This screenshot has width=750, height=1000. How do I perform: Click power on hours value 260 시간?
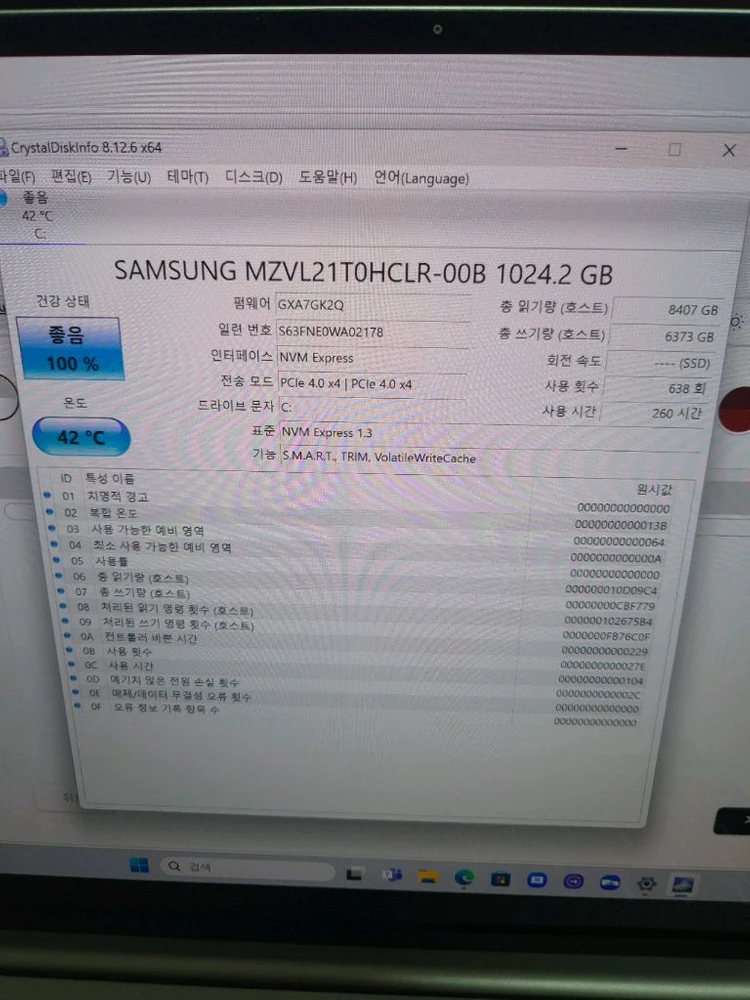click(x=652, y=413)
